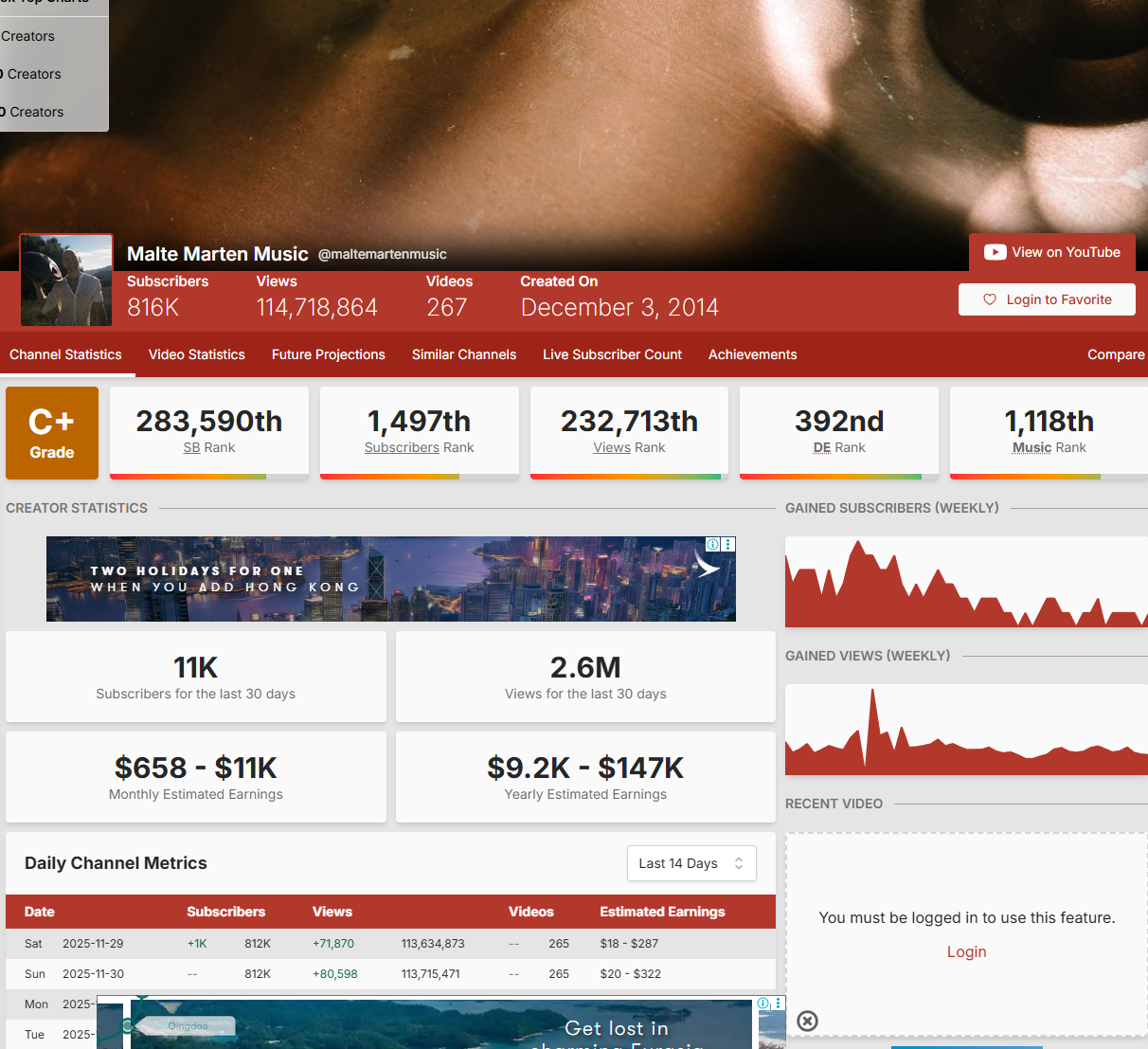The width and height of the screenshot is (1148, 1049).
Task: Click the C+ Grade badge
Action: (52, 433)
